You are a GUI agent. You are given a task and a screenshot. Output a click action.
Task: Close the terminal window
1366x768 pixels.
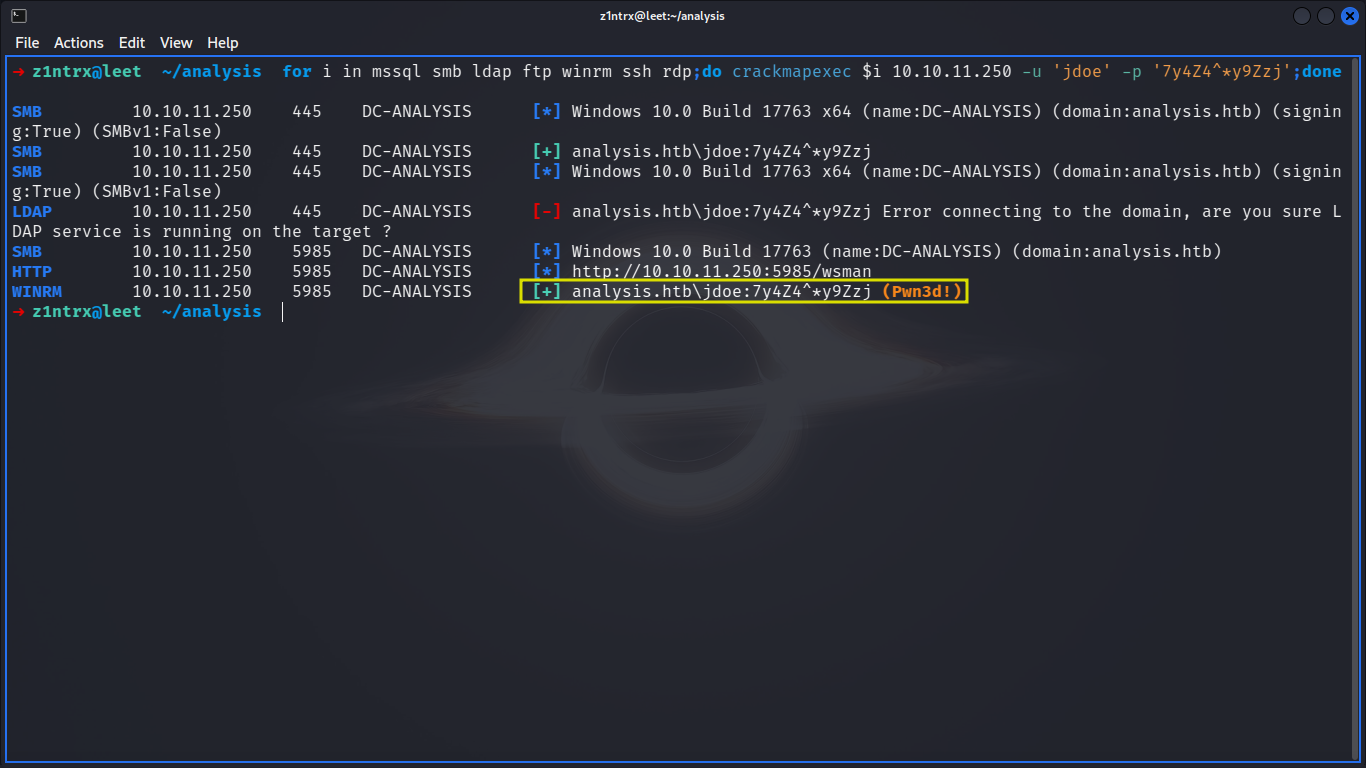(1349, 16)
